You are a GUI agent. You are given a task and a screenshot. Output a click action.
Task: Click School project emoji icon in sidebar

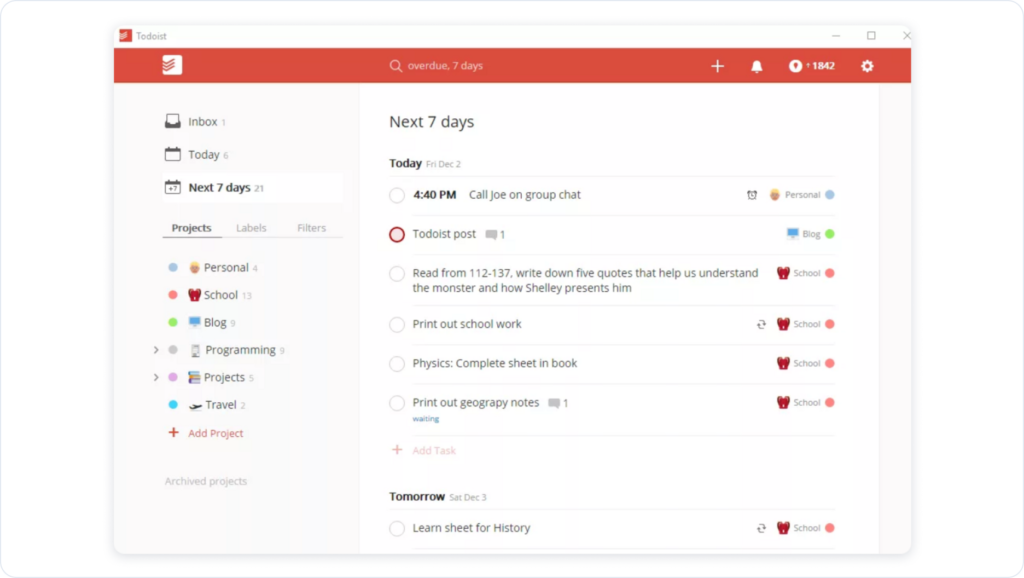[194, 295]
